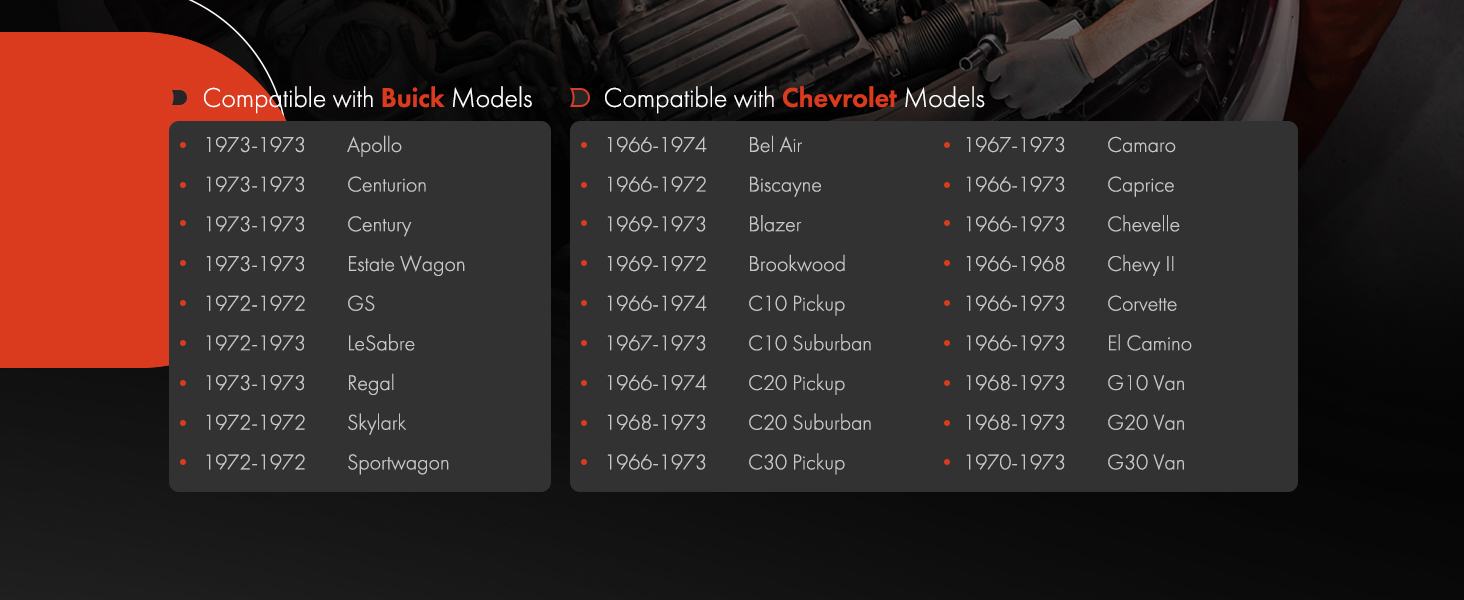Image resolution: width=1464 pixels, height=600 pixels.
Task: Click the 1970-1973 year range for G30 Van
Action: pyautogui.click(x=1015, y=463)
